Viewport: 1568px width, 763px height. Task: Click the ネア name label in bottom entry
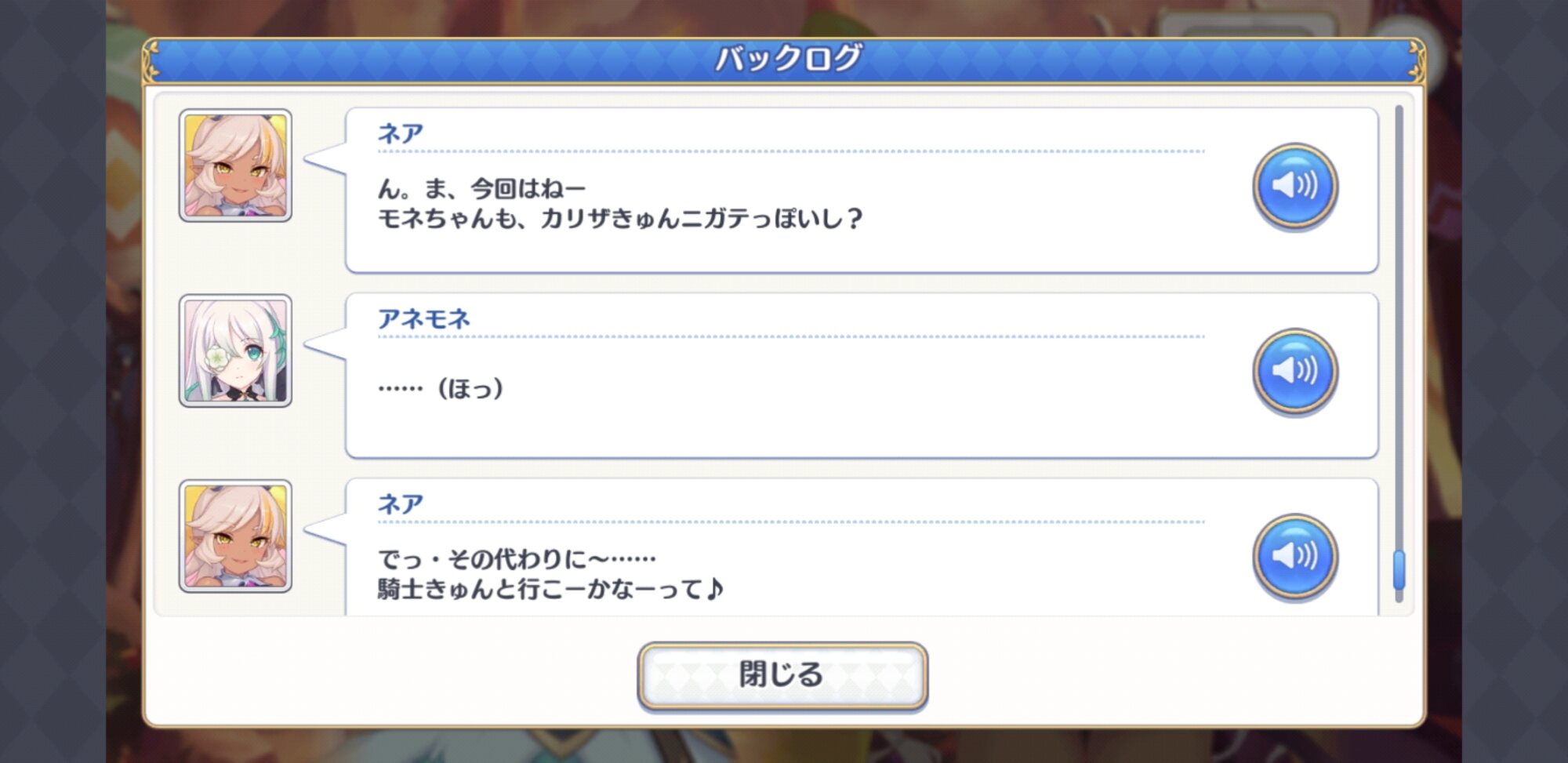tap(401, 503)
